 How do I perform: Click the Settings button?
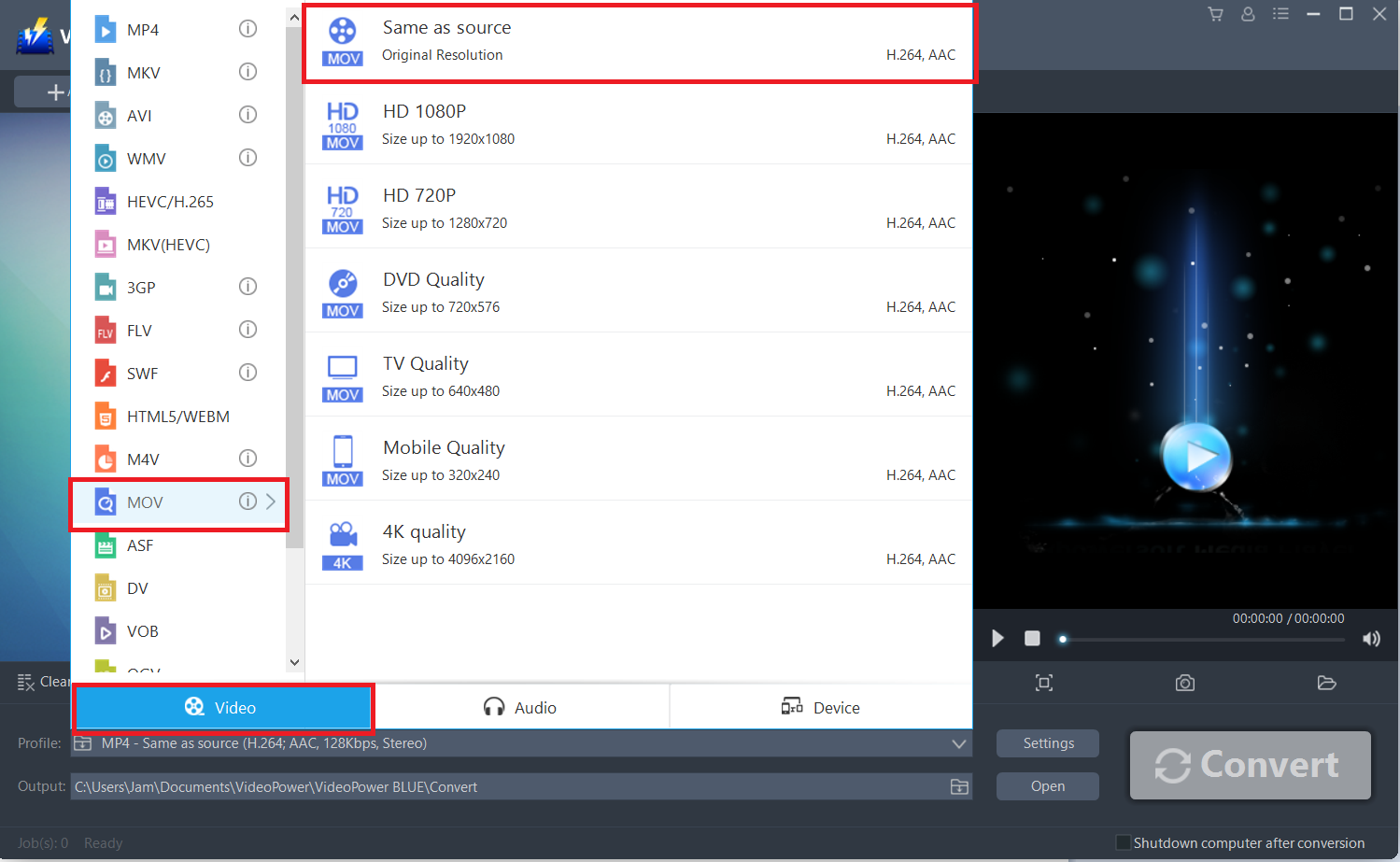(x=1048, y=743)
